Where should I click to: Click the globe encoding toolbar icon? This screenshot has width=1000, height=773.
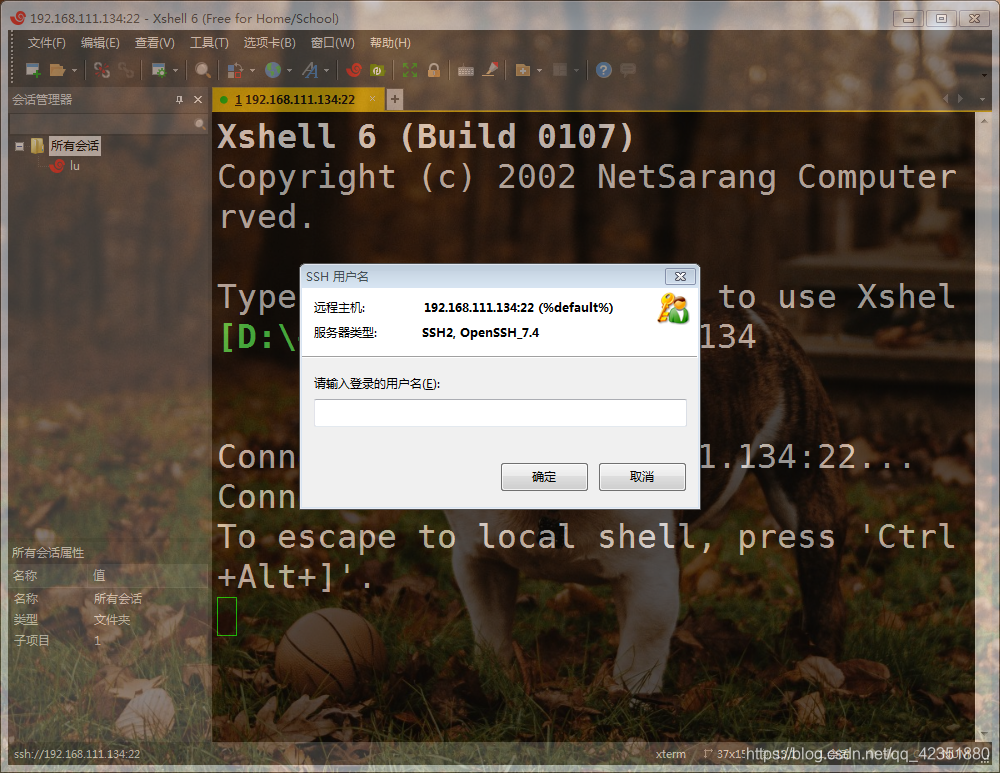pos(273,70)
